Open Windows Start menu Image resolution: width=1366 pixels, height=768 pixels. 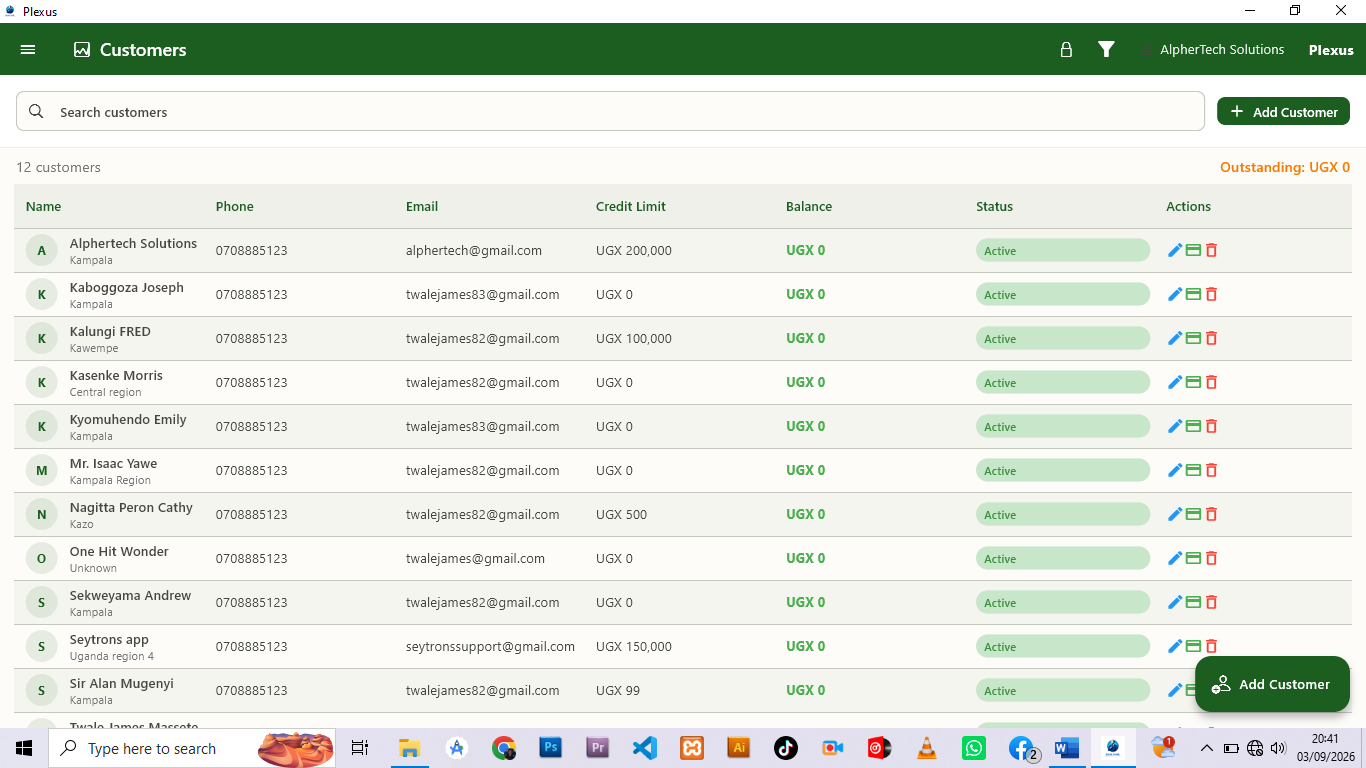click(24, 748)
